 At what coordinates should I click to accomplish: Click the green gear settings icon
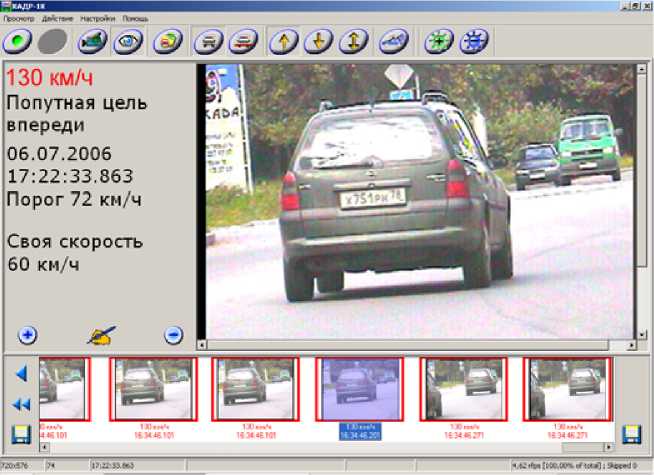coord(434,42)
